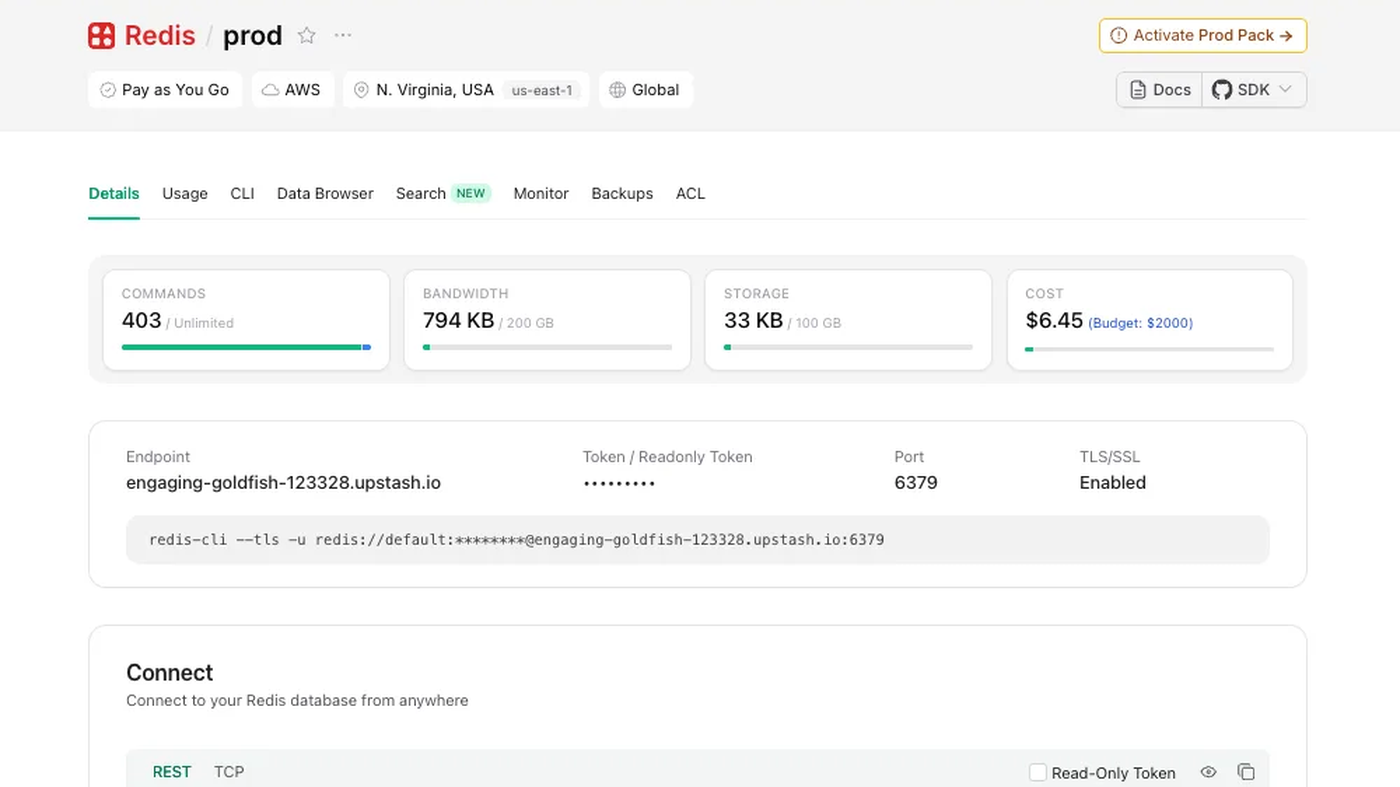
Task: Click the Global badge
Action: click(646, 90)
